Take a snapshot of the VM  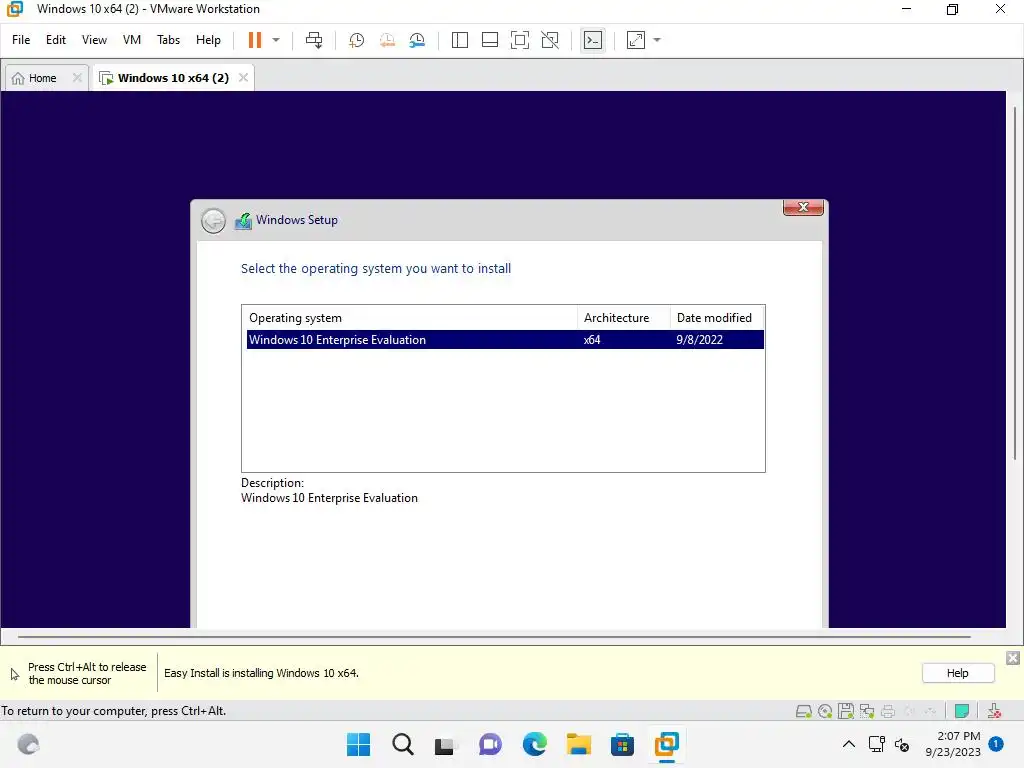[357, 40]
